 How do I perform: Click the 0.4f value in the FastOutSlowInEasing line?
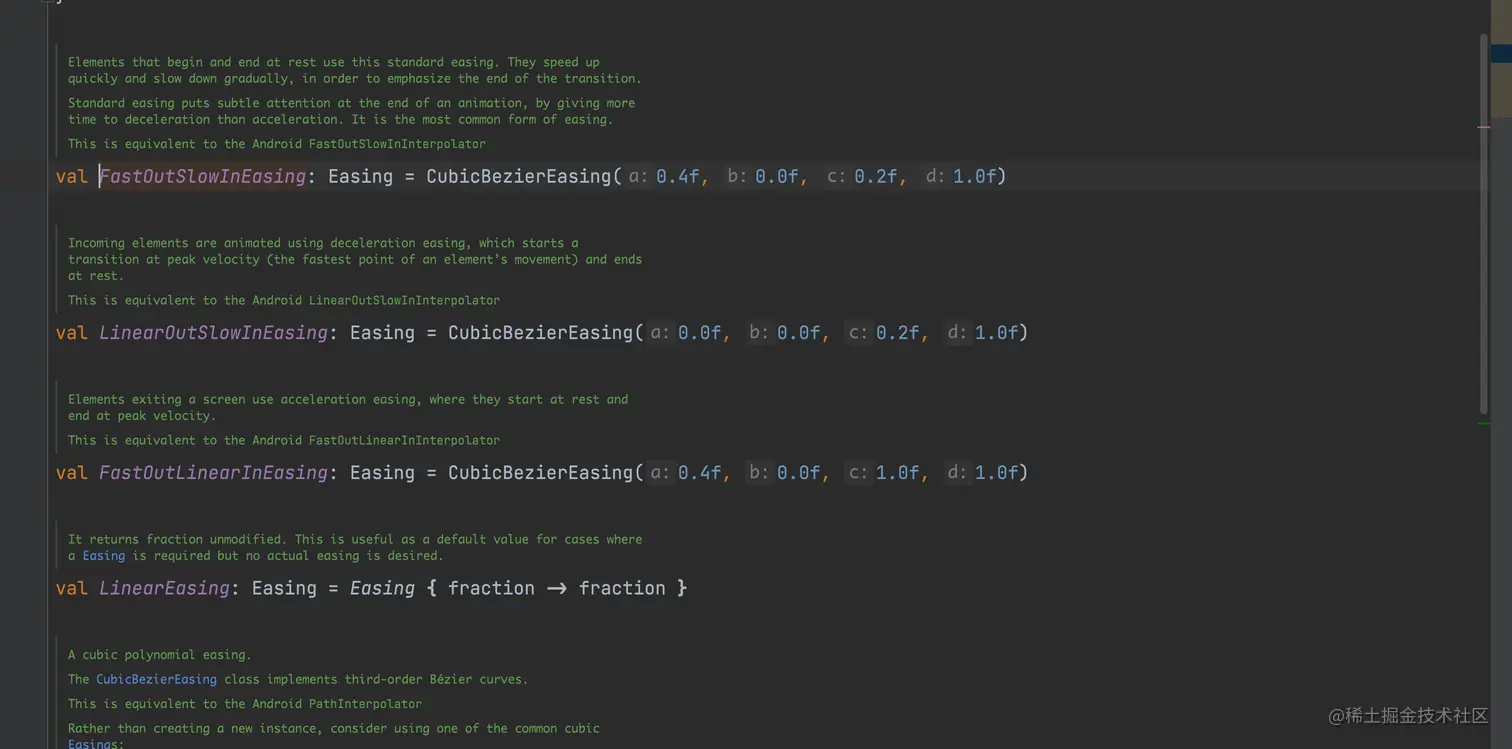678,177
